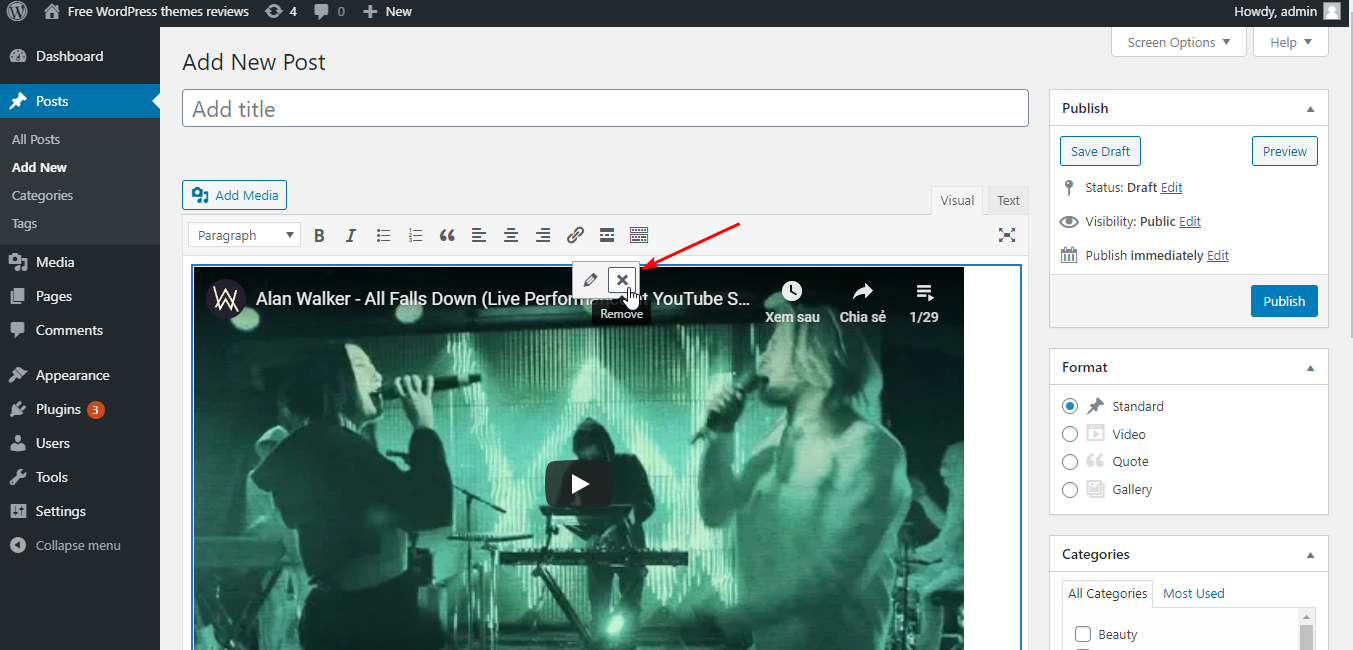Screen dimensions: 1353x650
Task: Edit the embed using the pencil icon
Action: [x=590, y=280]
